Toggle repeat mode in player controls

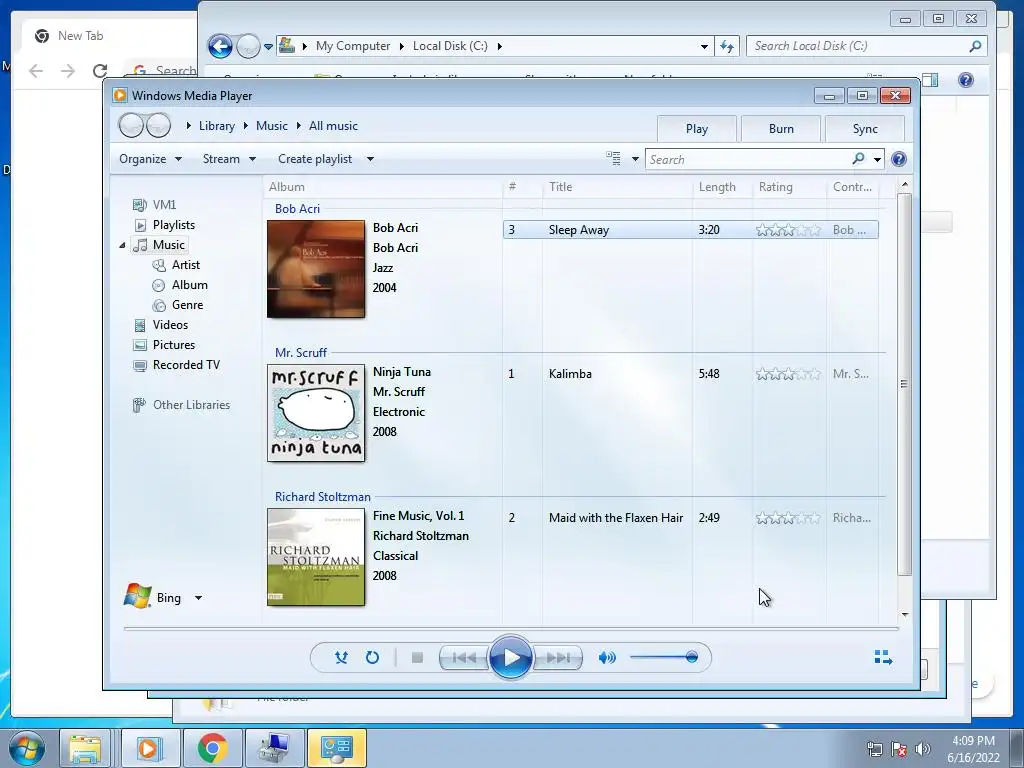pos(372,658)
